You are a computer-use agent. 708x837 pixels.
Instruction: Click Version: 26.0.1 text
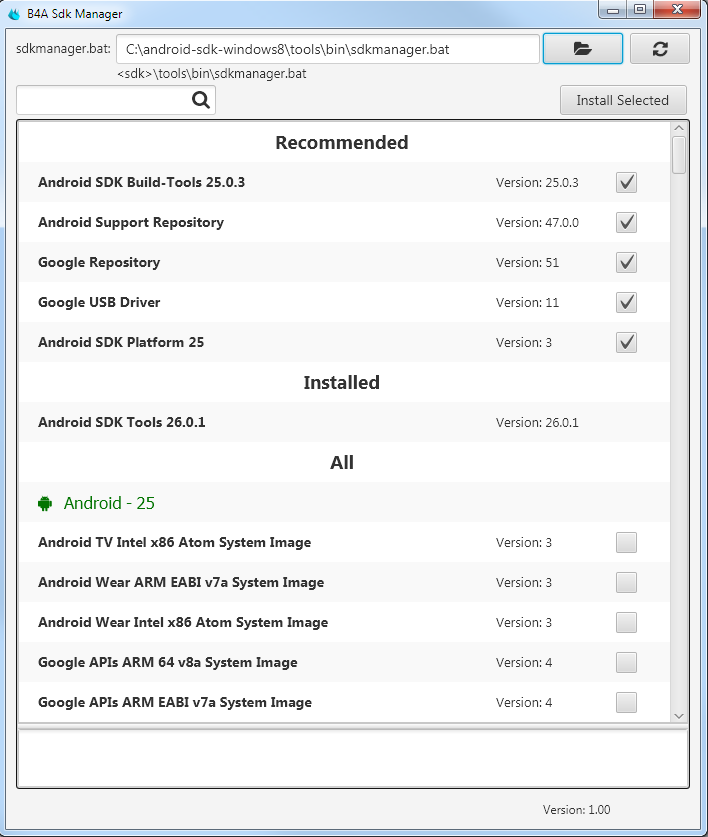click(x=537, y=423)
